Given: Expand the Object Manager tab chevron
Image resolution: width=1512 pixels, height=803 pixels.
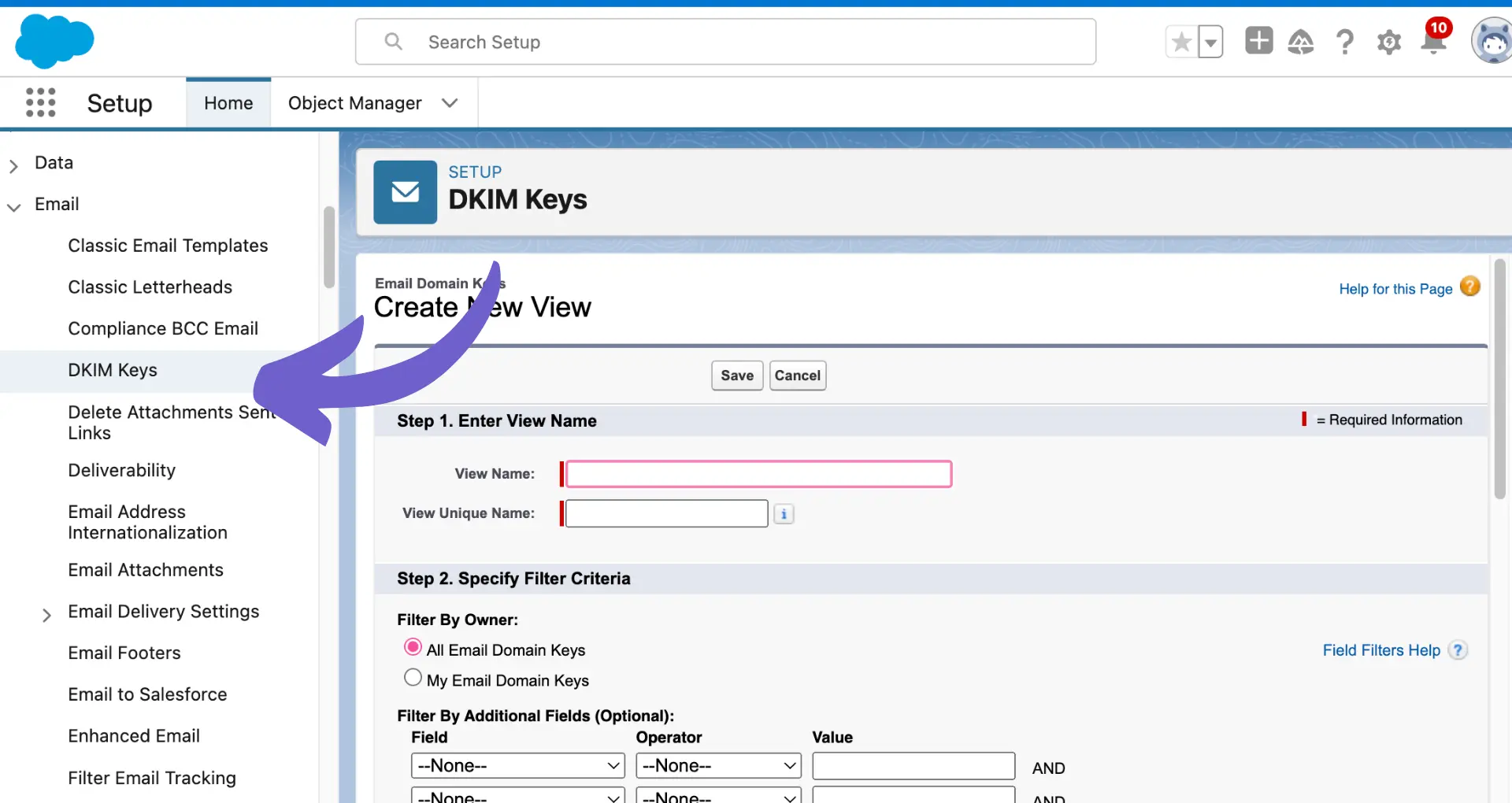Looking at the screenshot, I should coord(450,103).
